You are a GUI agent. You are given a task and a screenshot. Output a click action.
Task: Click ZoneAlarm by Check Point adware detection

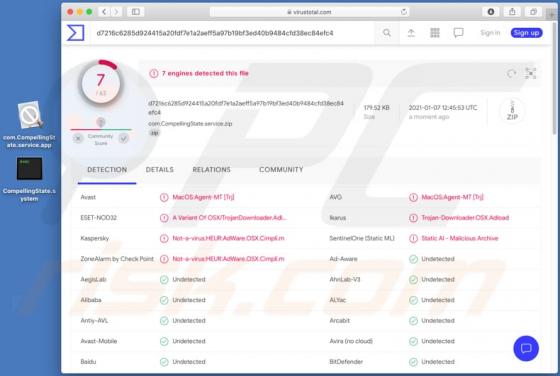click(x=228, y=259)
